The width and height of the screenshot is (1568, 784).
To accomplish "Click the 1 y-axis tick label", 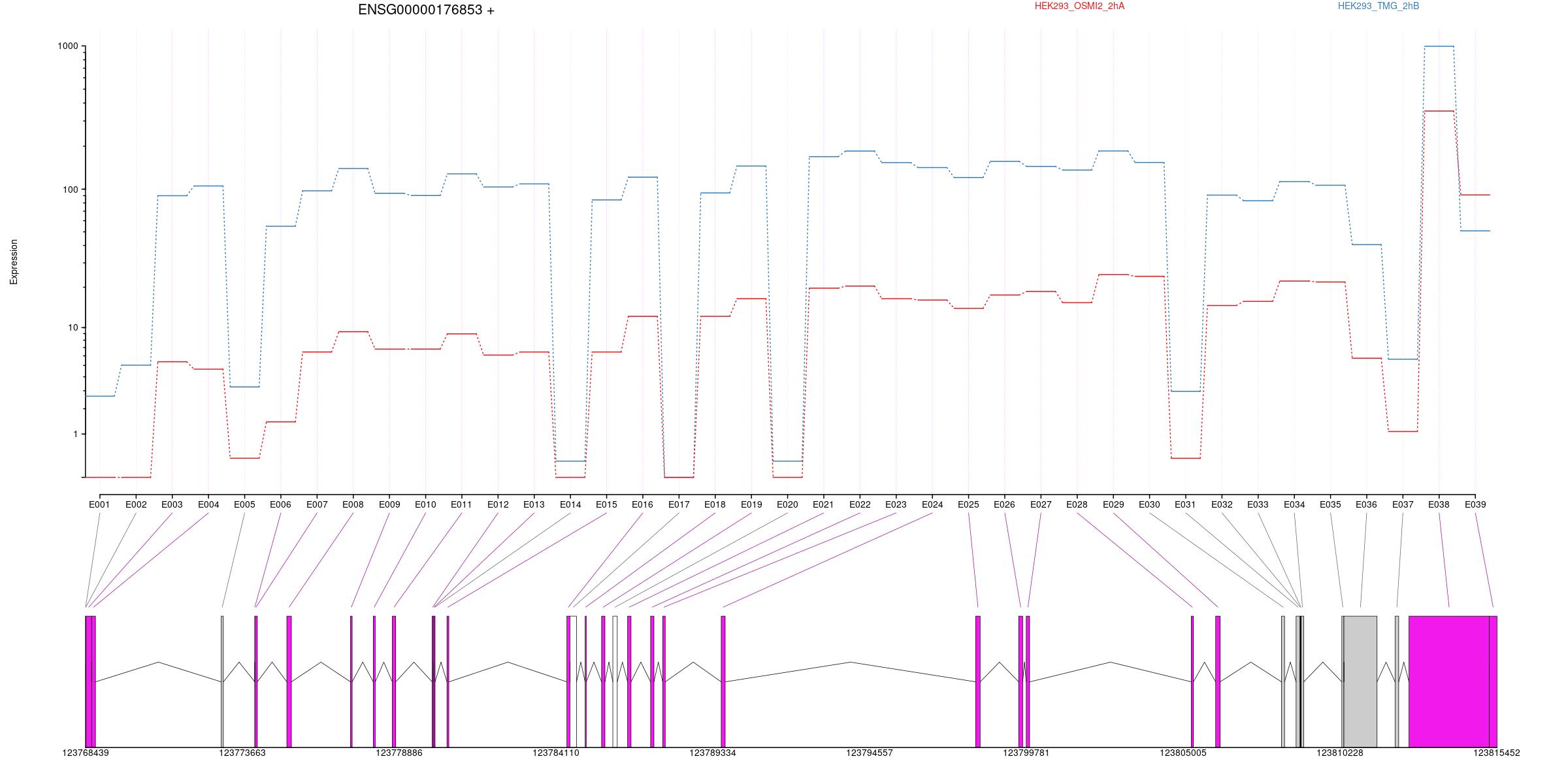I will (76, 434).
